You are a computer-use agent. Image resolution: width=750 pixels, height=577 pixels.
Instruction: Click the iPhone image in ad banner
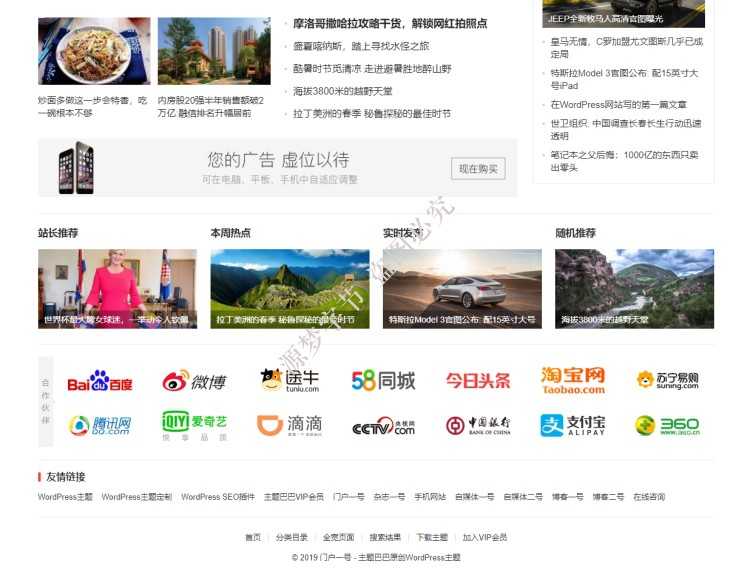76,167
